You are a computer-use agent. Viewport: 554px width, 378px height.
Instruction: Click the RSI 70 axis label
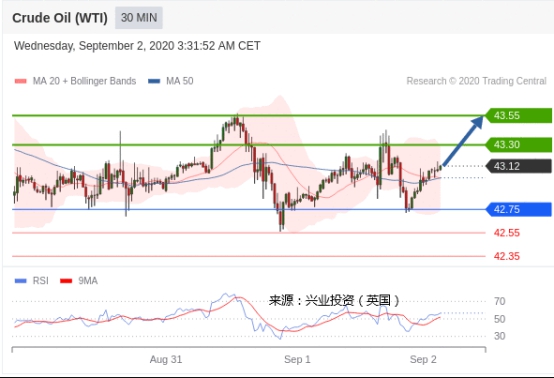pyautogui.click(x=500, y=301)
